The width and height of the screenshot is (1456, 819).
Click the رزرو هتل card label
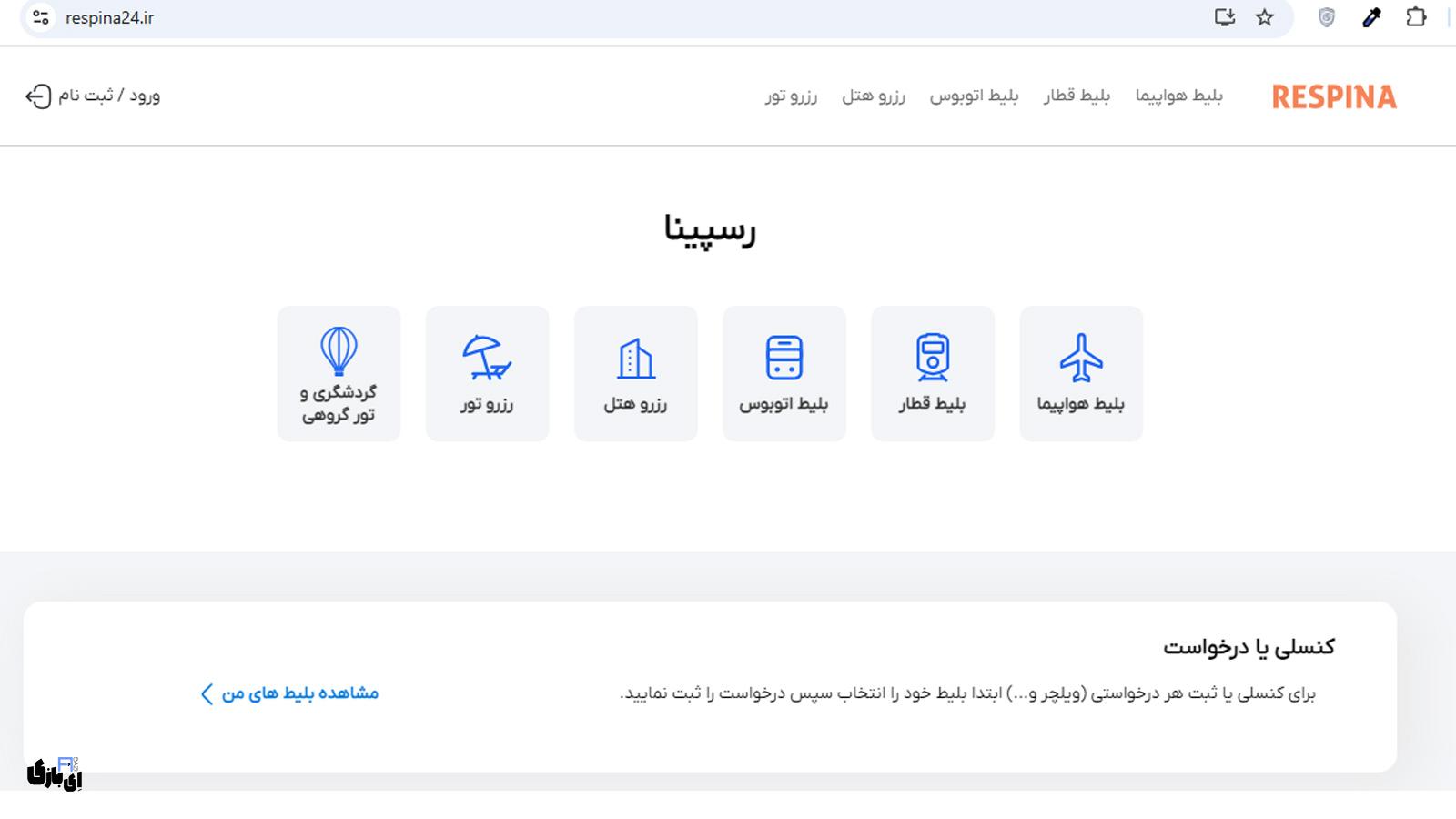pyautogui.click(x=635, y=404)
